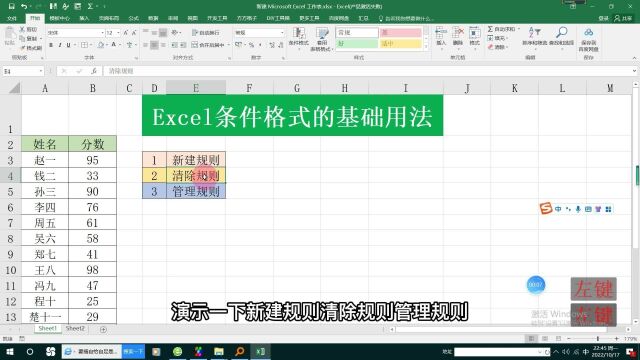Increase font size with larger A icon

pos(126,33)
